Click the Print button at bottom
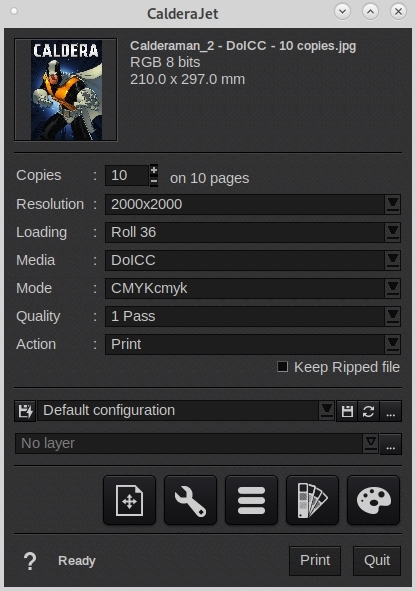 [315, 560]
